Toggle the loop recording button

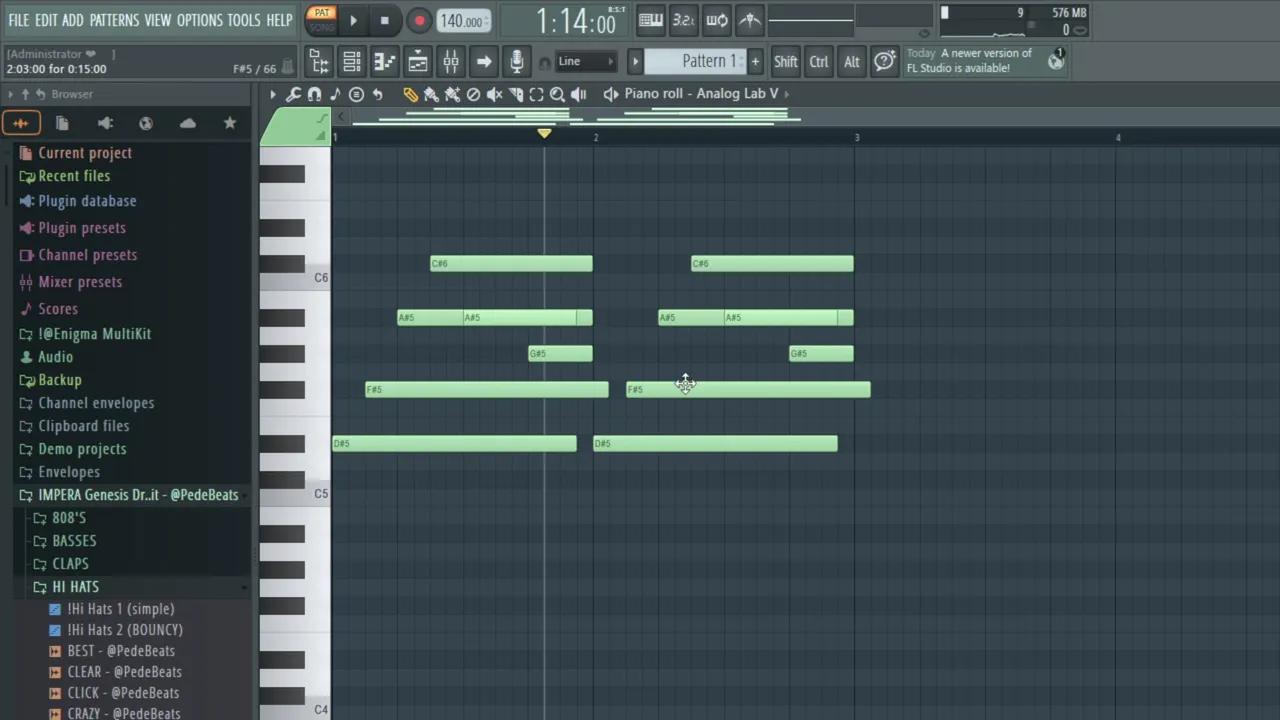tap(717, 20)
